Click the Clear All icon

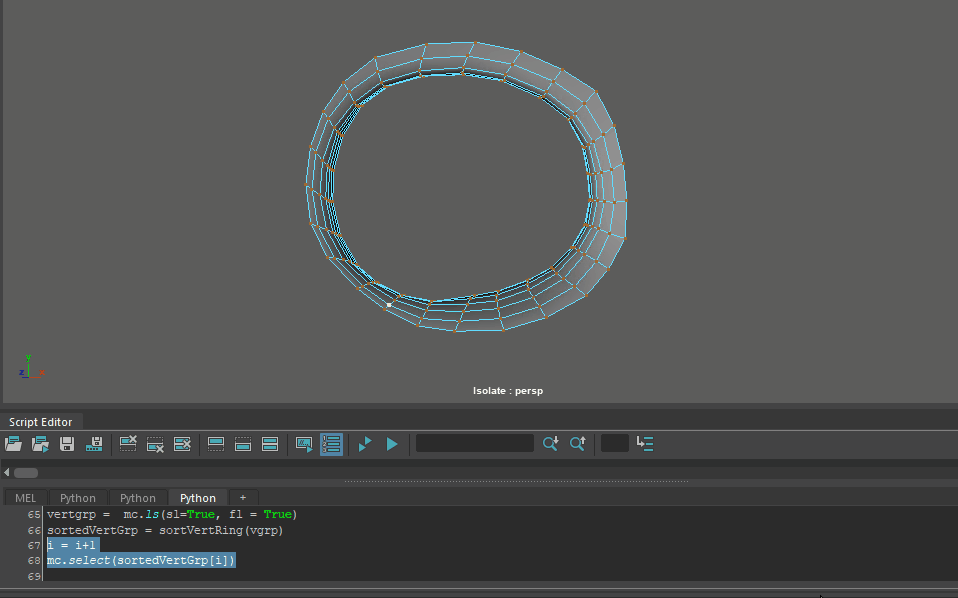point(182,443)
